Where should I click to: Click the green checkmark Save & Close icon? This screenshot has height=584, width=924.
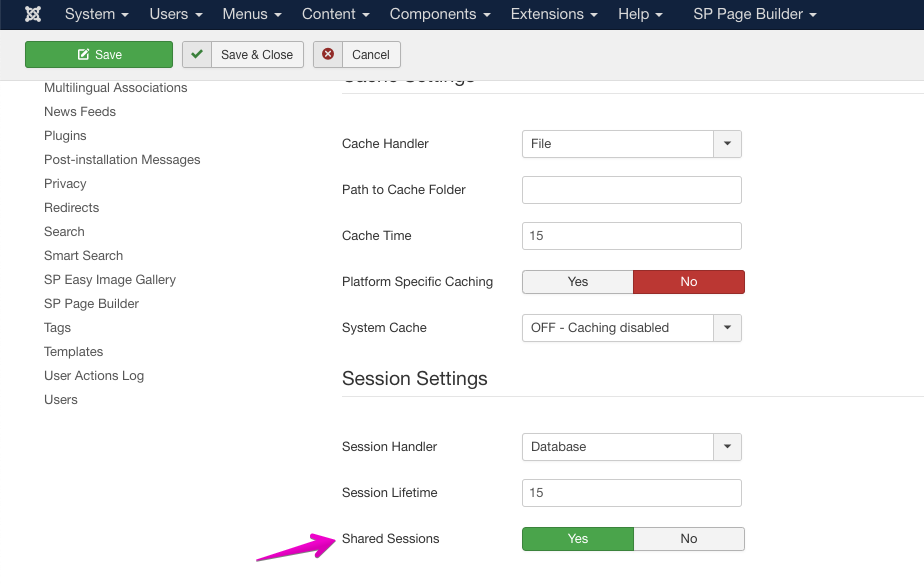(197, 54)
